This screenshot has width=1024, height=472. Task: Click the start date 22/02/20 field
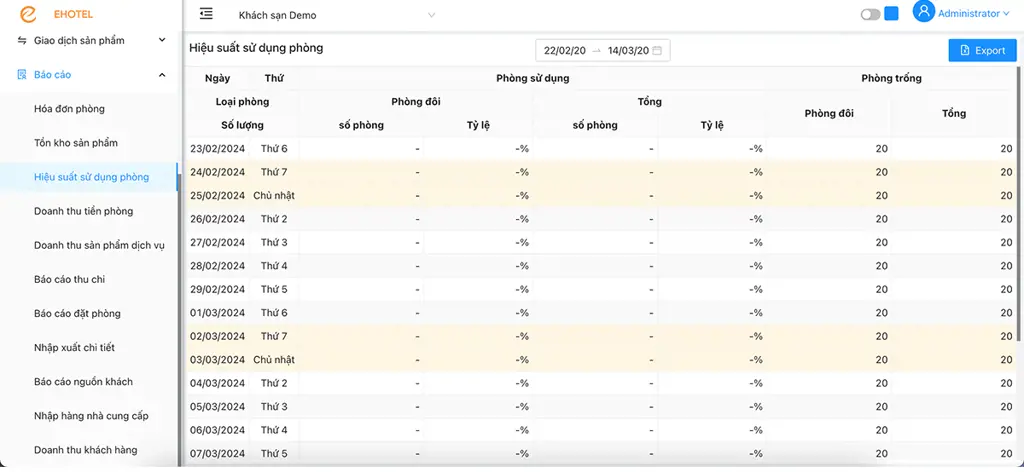[x=565, y=50]
